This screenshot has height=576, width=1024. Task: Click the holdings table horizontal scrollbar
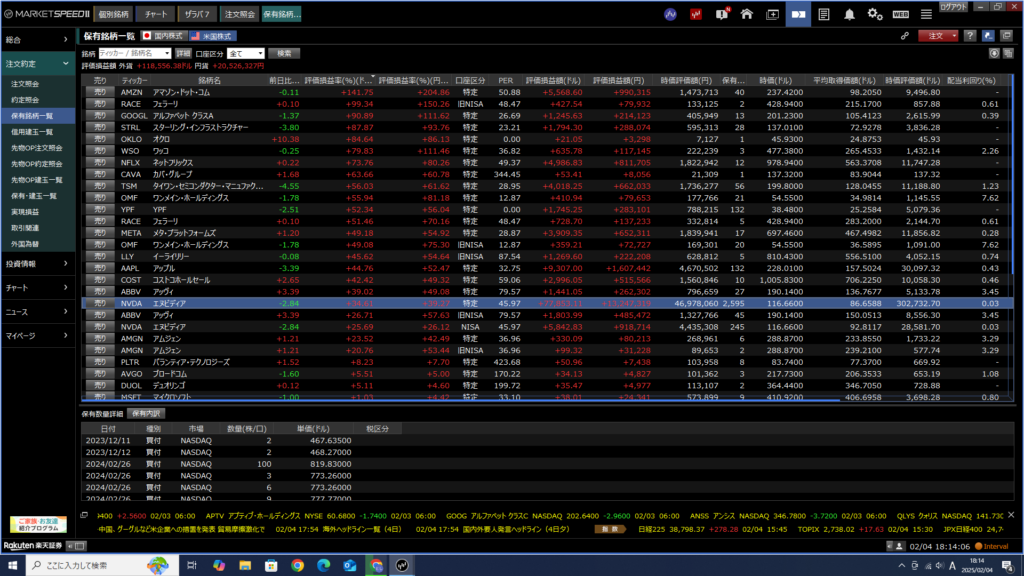coord(461,399)
